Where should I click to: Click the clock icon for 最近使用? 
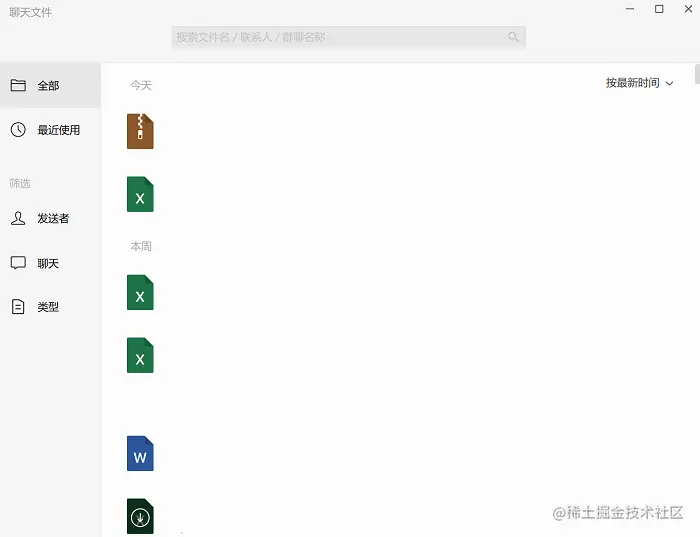pos(18,129)
